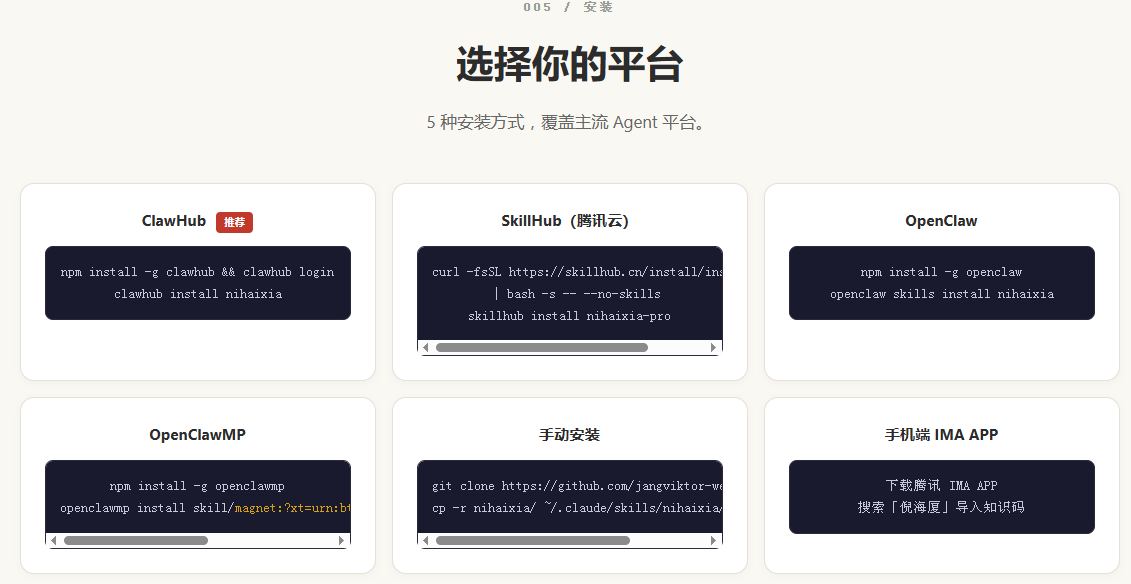Click right scroll arrow in OpenClawMP code block
This screenshot has height=584, width=1131.
[341, 540]
